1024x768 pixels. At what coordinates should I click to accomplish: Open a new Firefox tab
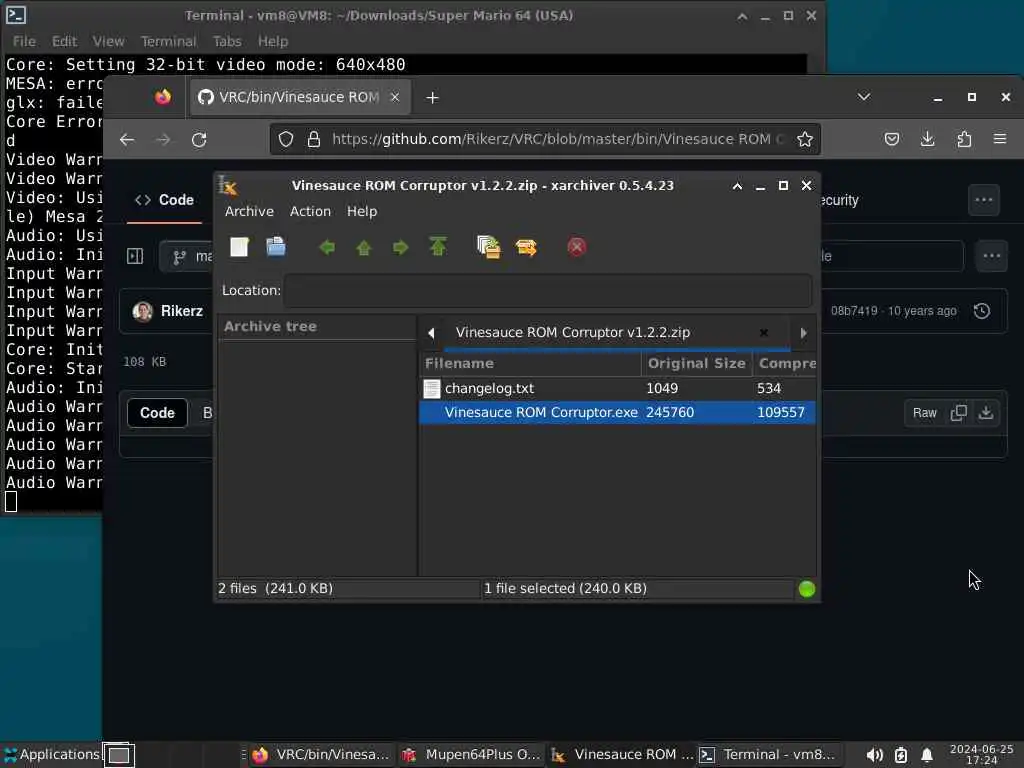pyautogui.click(x=432, y=98)
